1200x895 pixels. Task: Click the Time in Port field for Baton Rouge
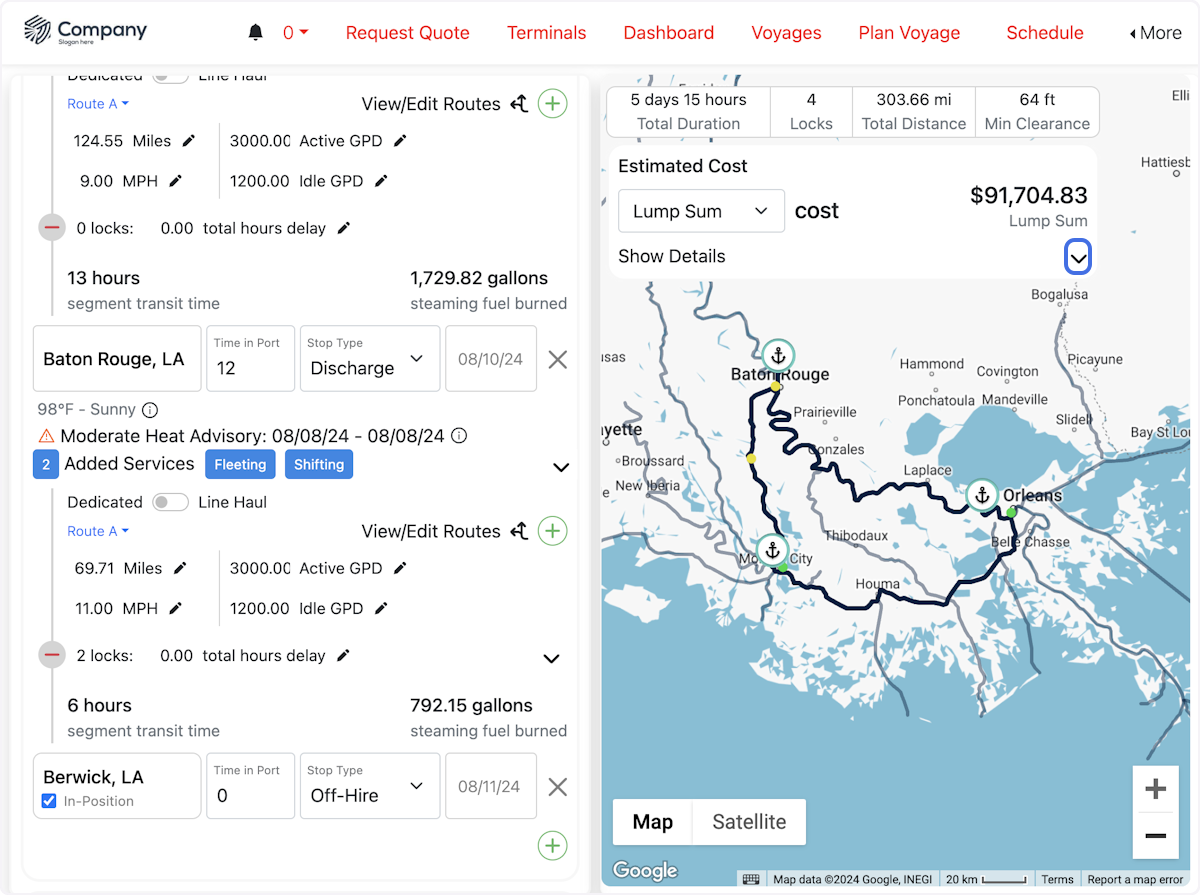tap(250, 367)
